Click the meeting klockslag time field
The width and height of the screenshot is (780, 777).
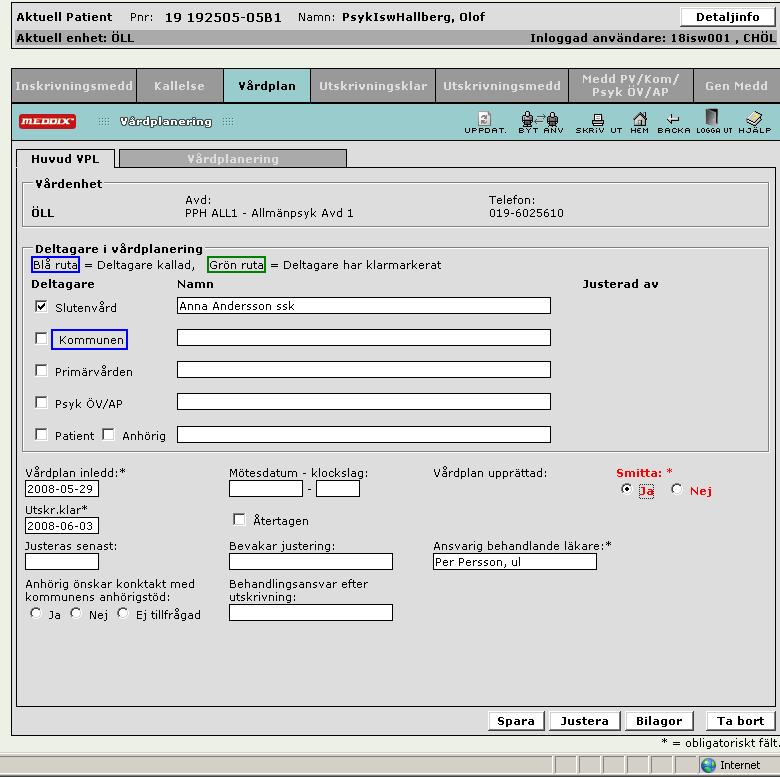tap(338, 488)
